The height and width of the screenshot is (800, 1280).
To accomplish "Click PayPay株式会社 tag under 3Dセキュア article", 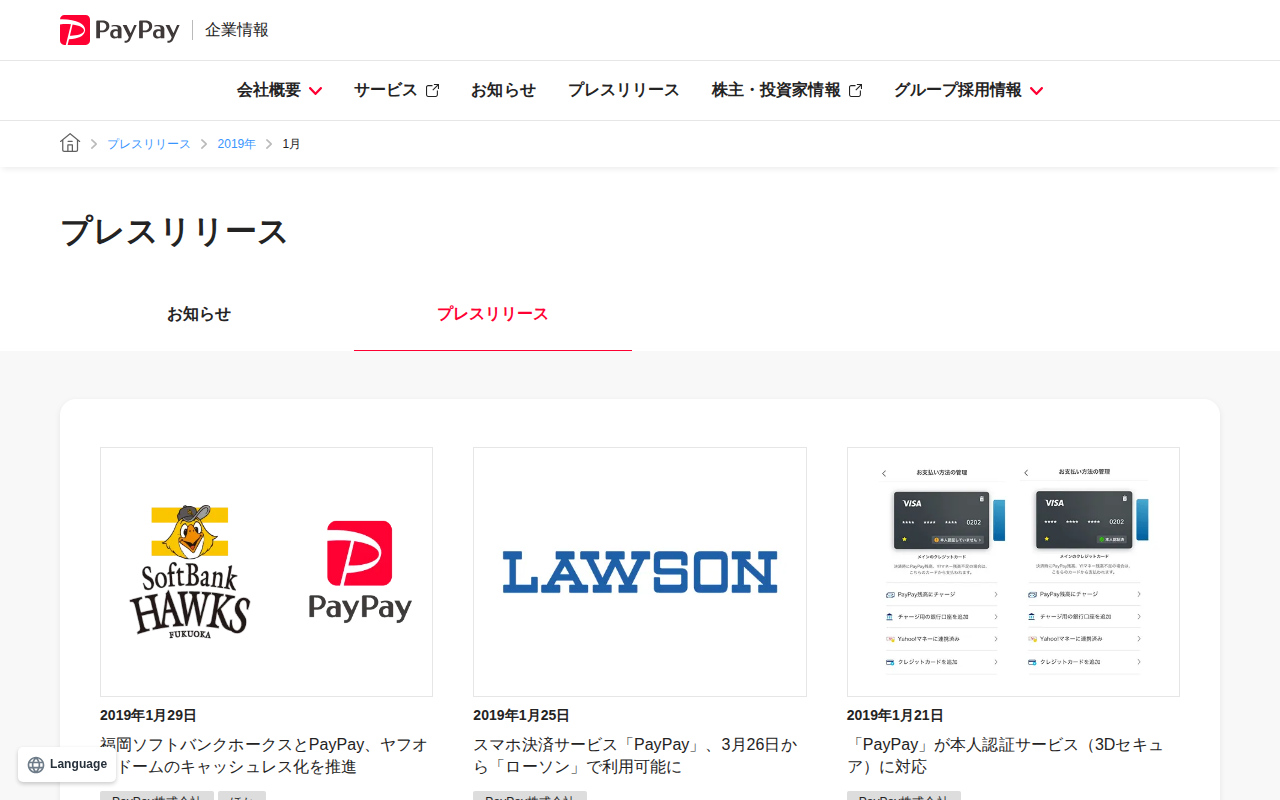I will [904, 796].
